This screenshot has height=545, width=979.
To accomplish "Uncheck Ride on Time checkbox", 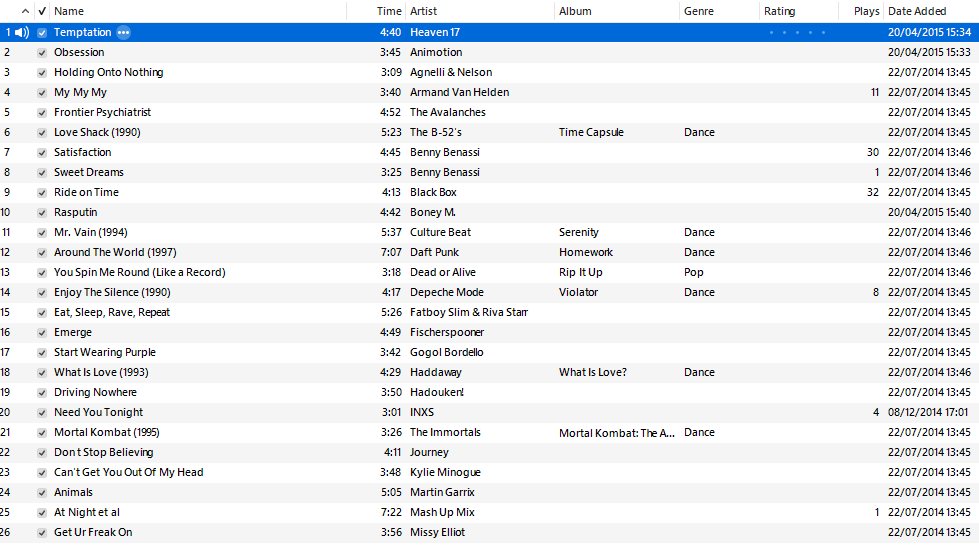I will coord(42,193).
